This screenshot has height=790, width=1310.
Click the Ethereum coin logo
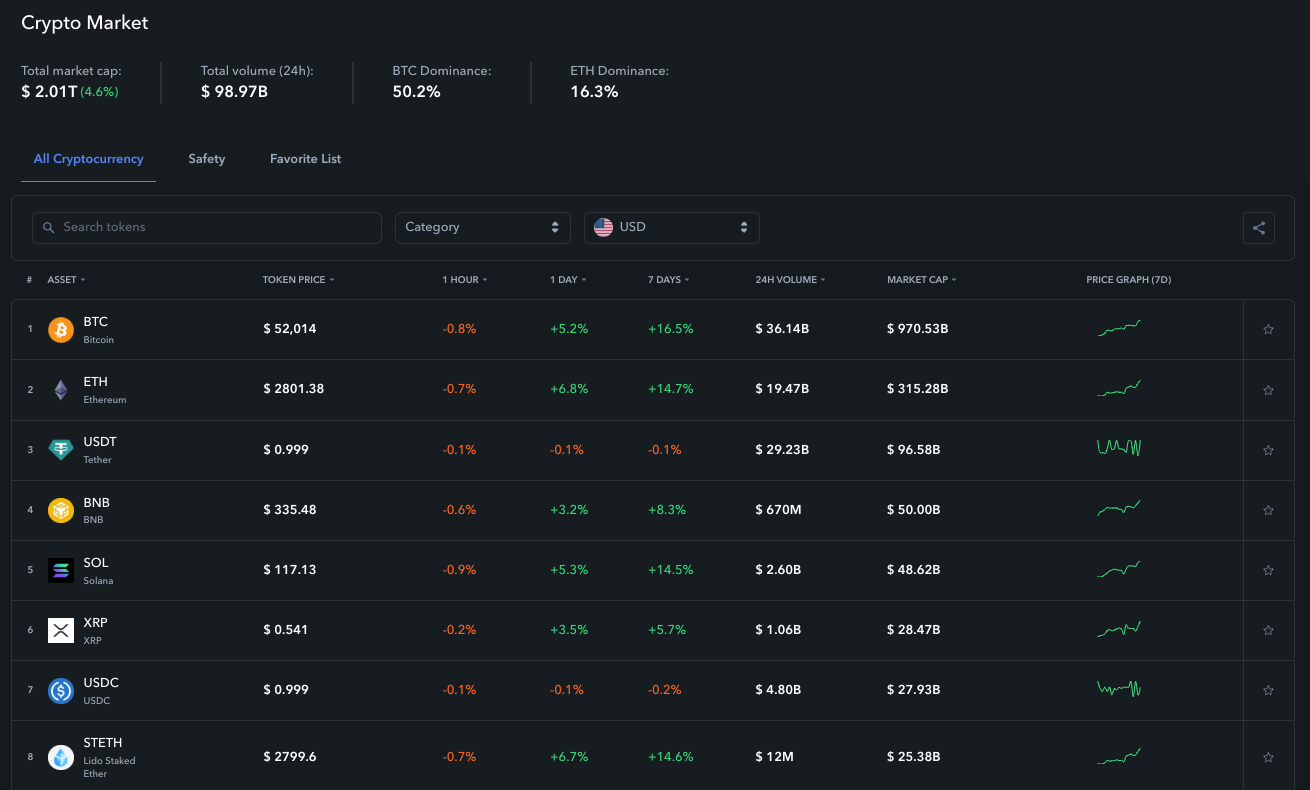60,389
